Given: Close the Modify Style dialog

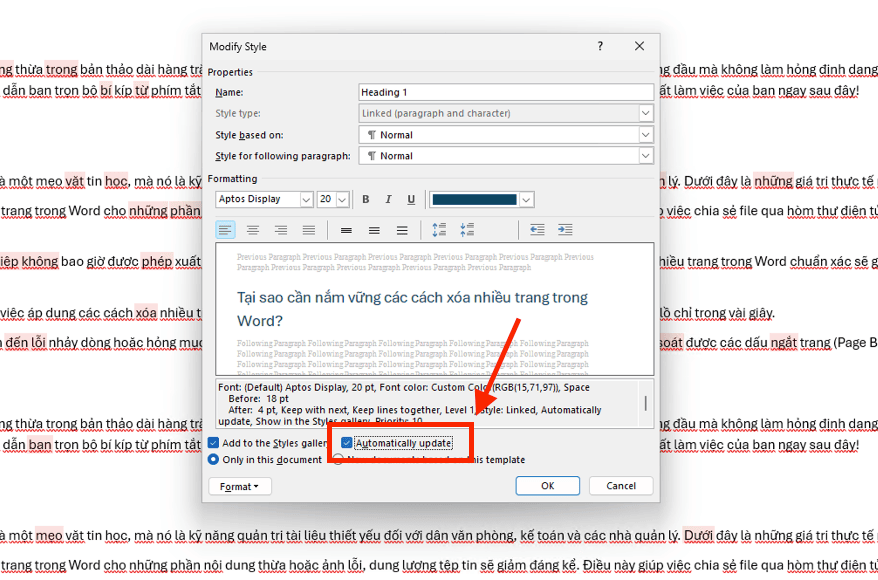Looking at the screenshot, I should coord(639,46).
